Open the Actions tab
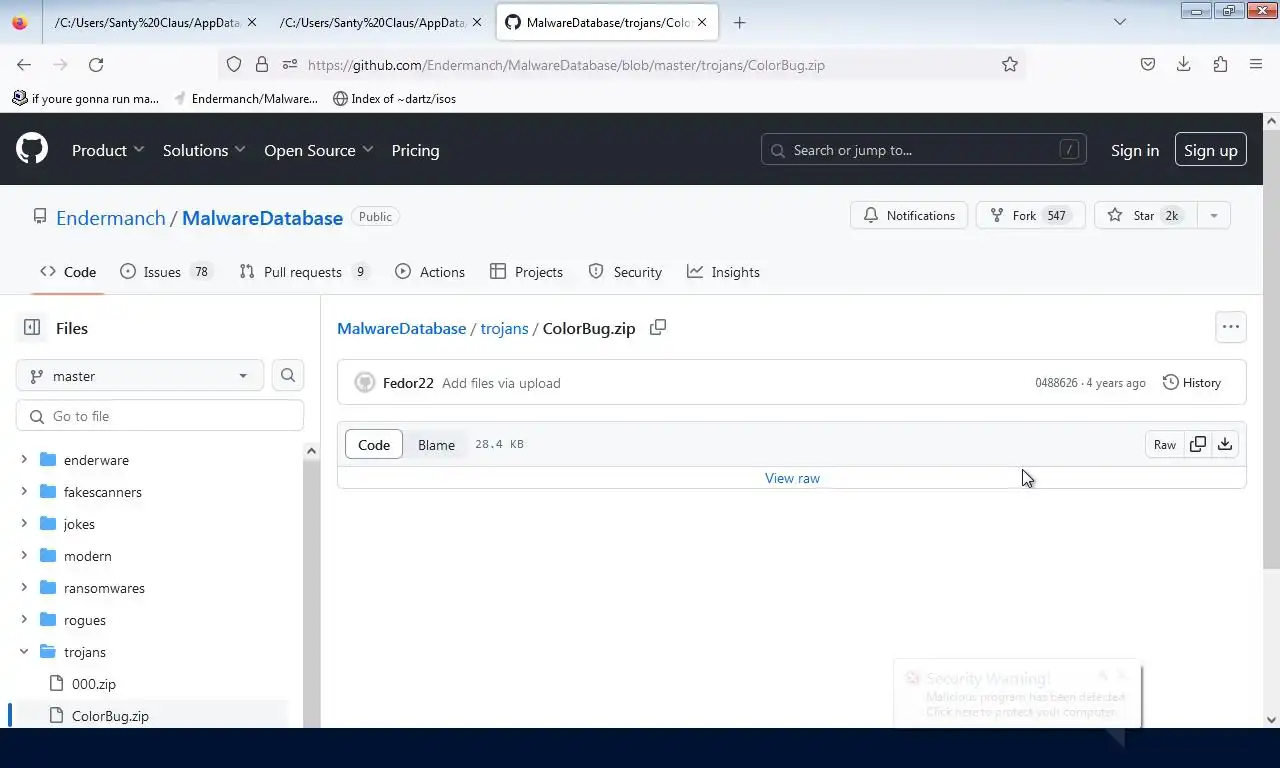 [430, 272]
